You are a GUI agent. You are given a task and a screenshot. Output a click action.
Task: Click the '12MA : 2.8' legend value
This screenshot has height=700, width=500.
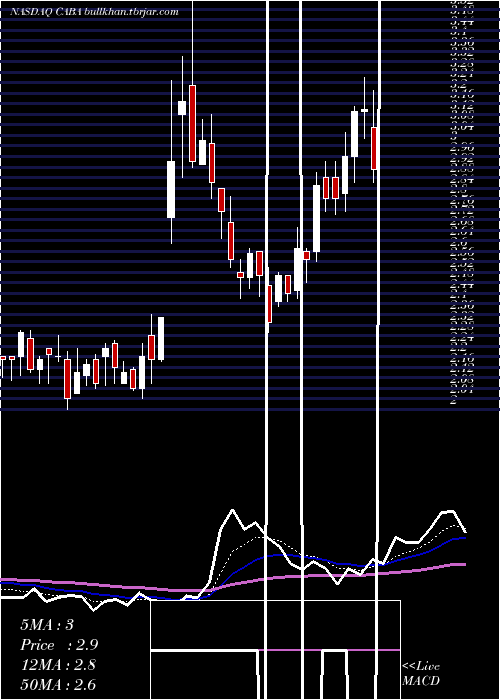pyautogui.click(x=58, y=665)
